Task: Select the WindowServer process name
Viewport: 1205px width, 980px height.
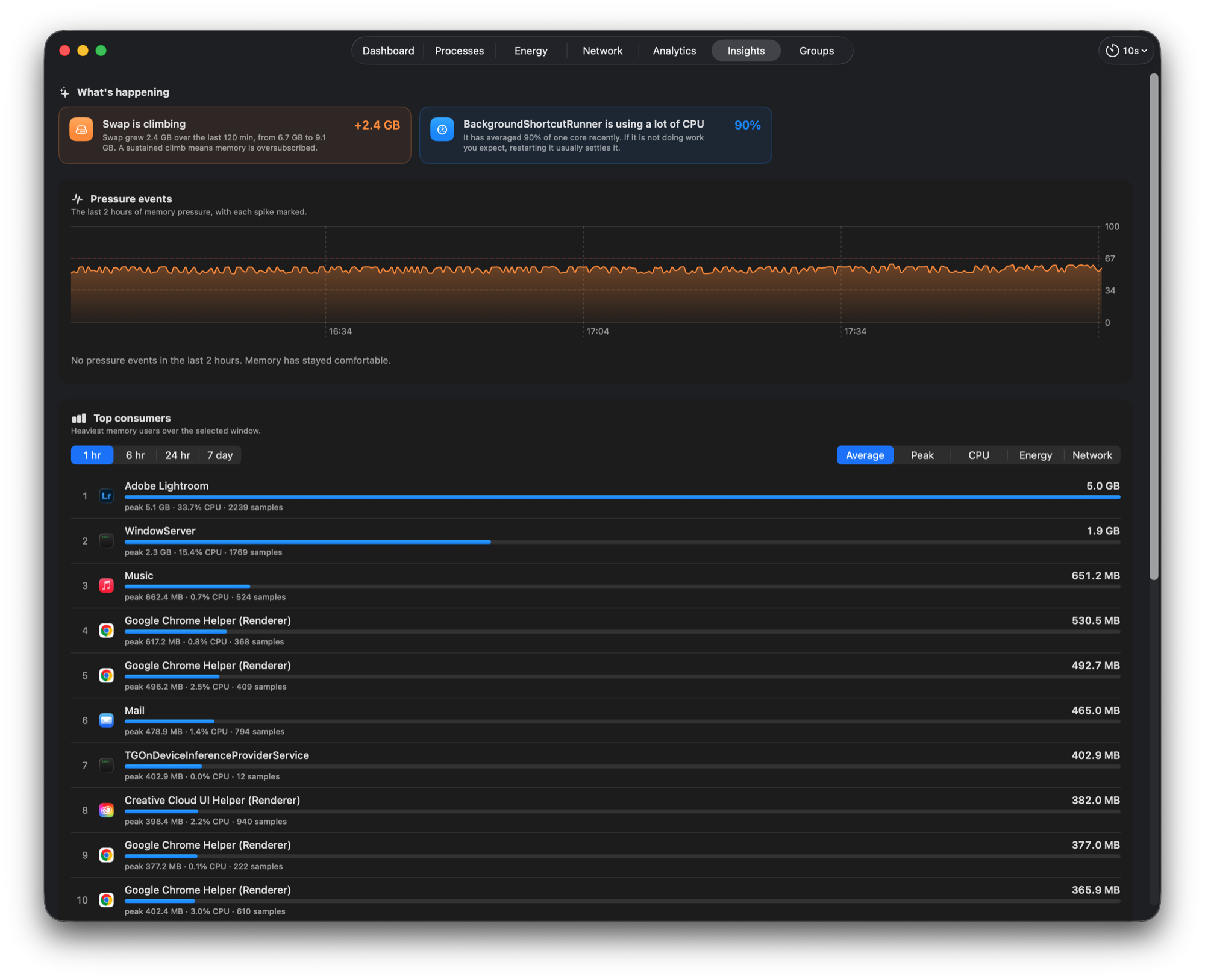Action: (x=160, y=531)
